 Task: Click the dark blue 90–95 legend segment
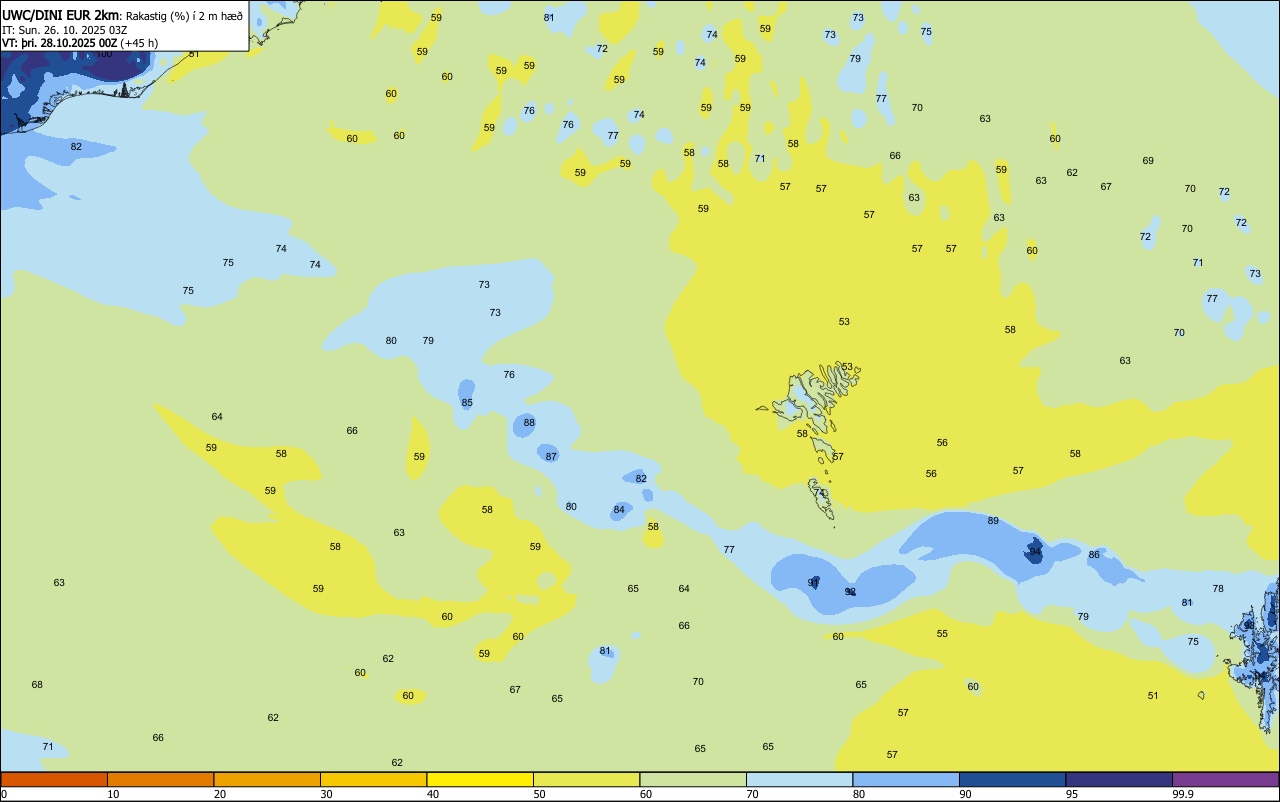coord(1012,779)
